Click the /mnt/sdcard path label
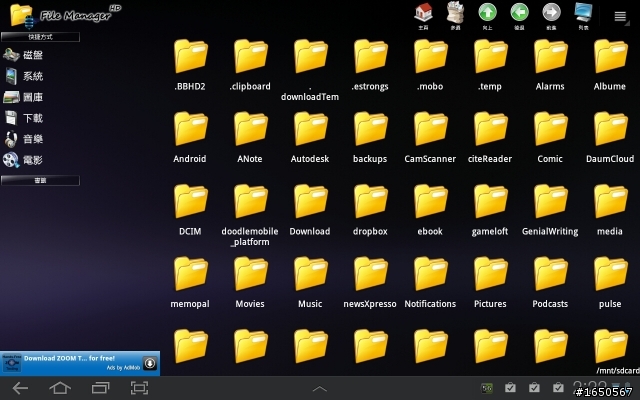Viewport: 640px width, 400px height. [x=618, y=371]
